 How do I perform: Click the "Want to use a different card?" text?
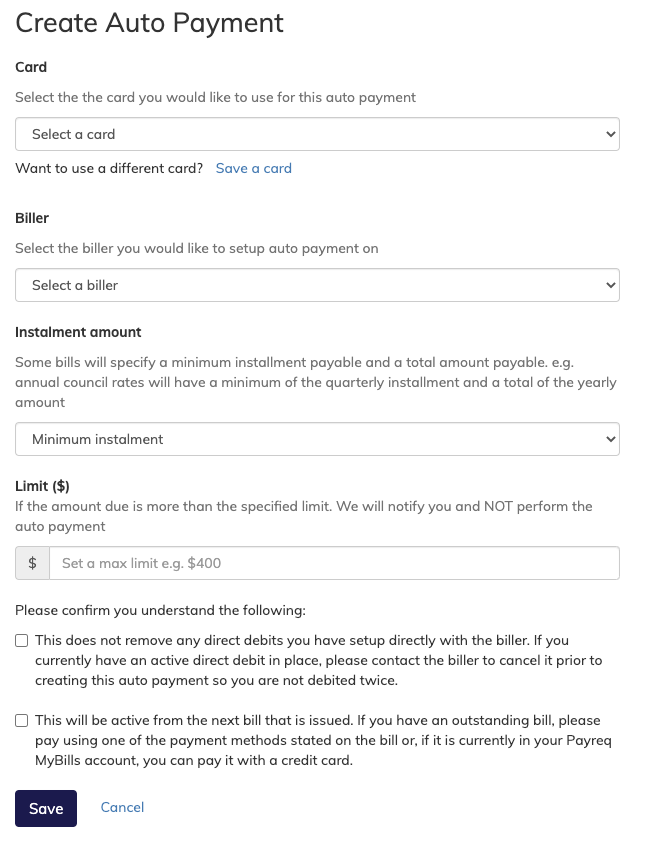[108, 168]
